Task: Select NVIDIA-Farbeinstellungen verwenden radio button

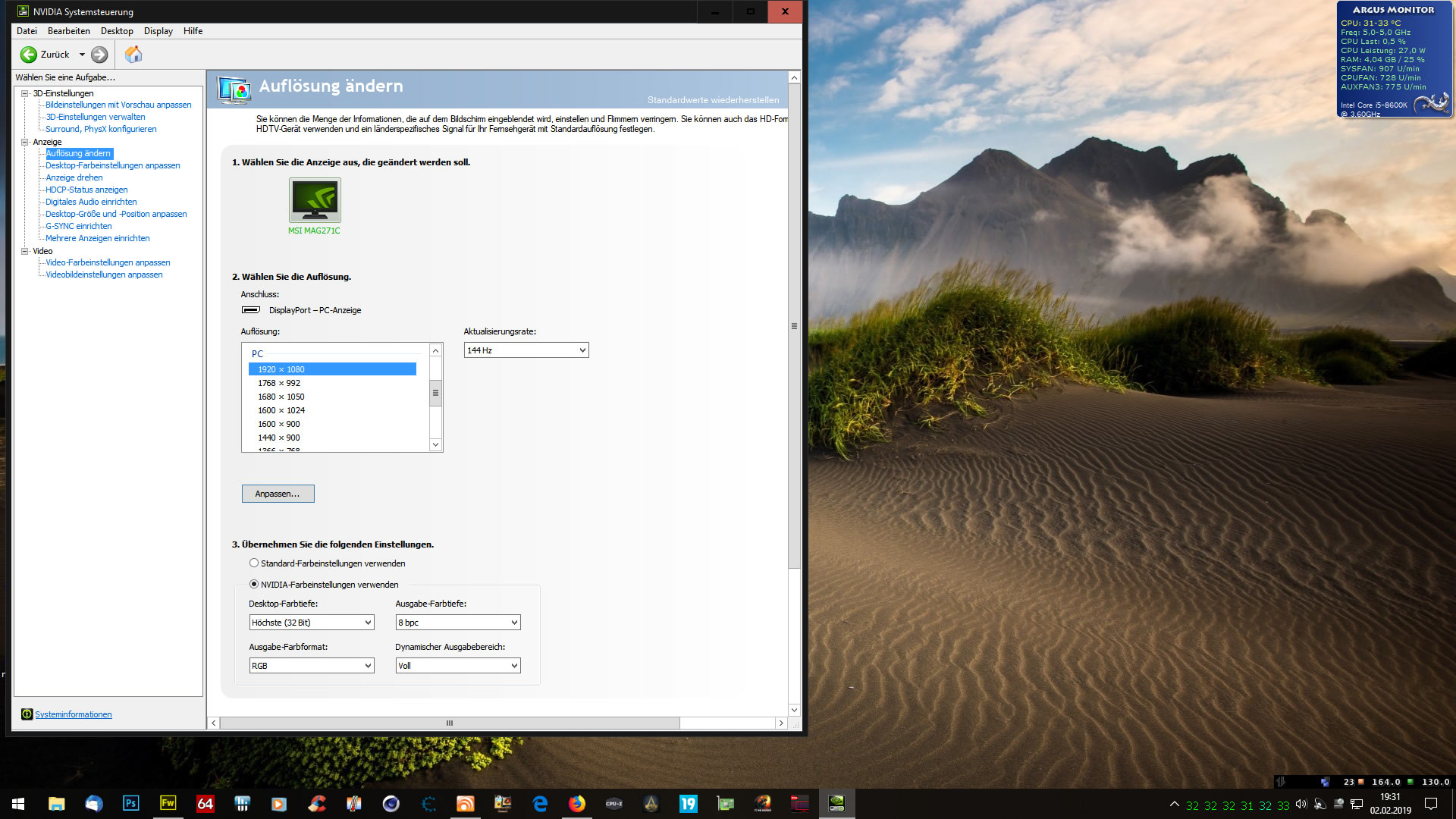Action: [254, 585]
